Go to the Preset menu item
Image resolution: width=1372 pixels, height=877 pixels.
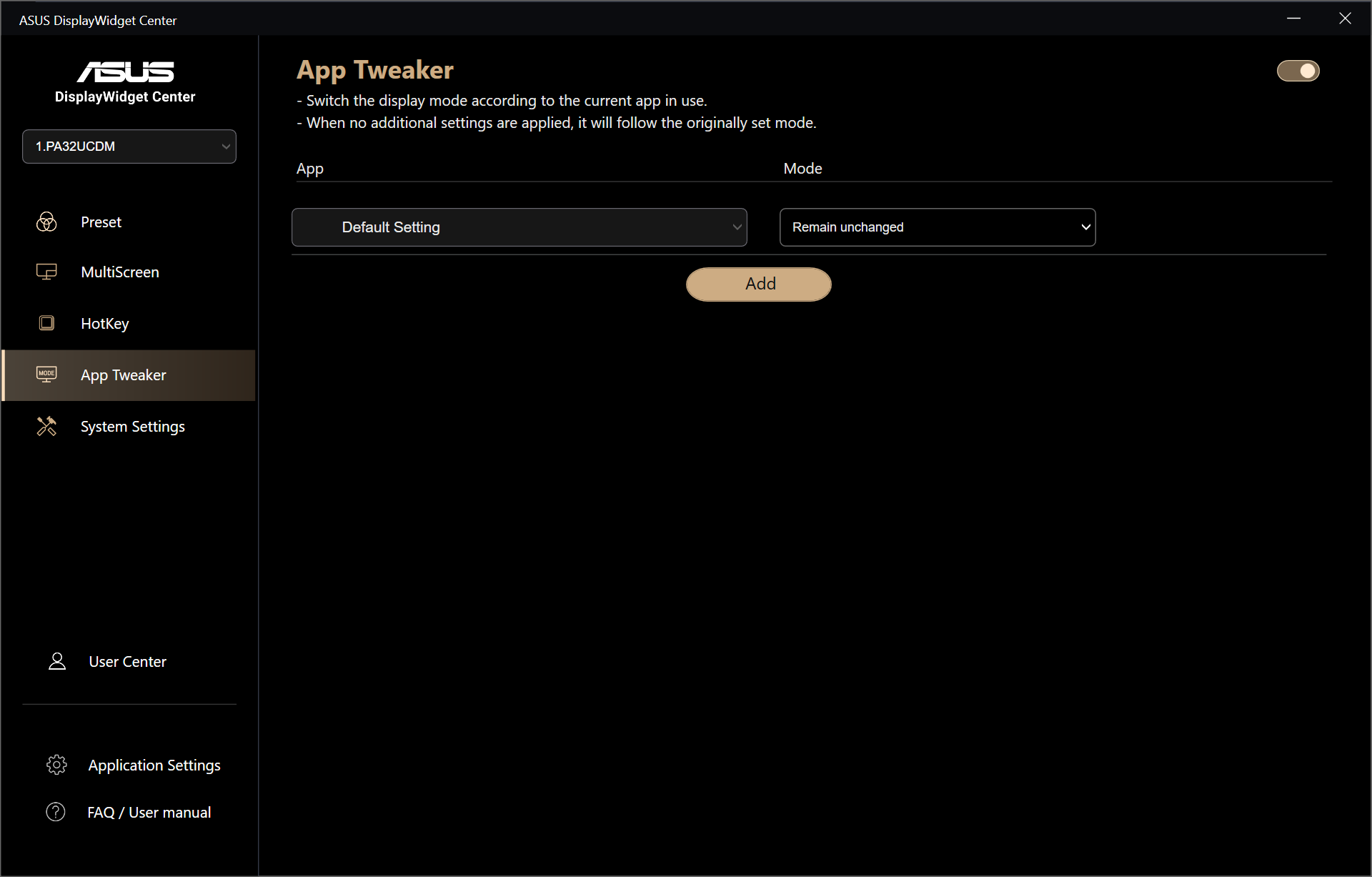point(101,222)
